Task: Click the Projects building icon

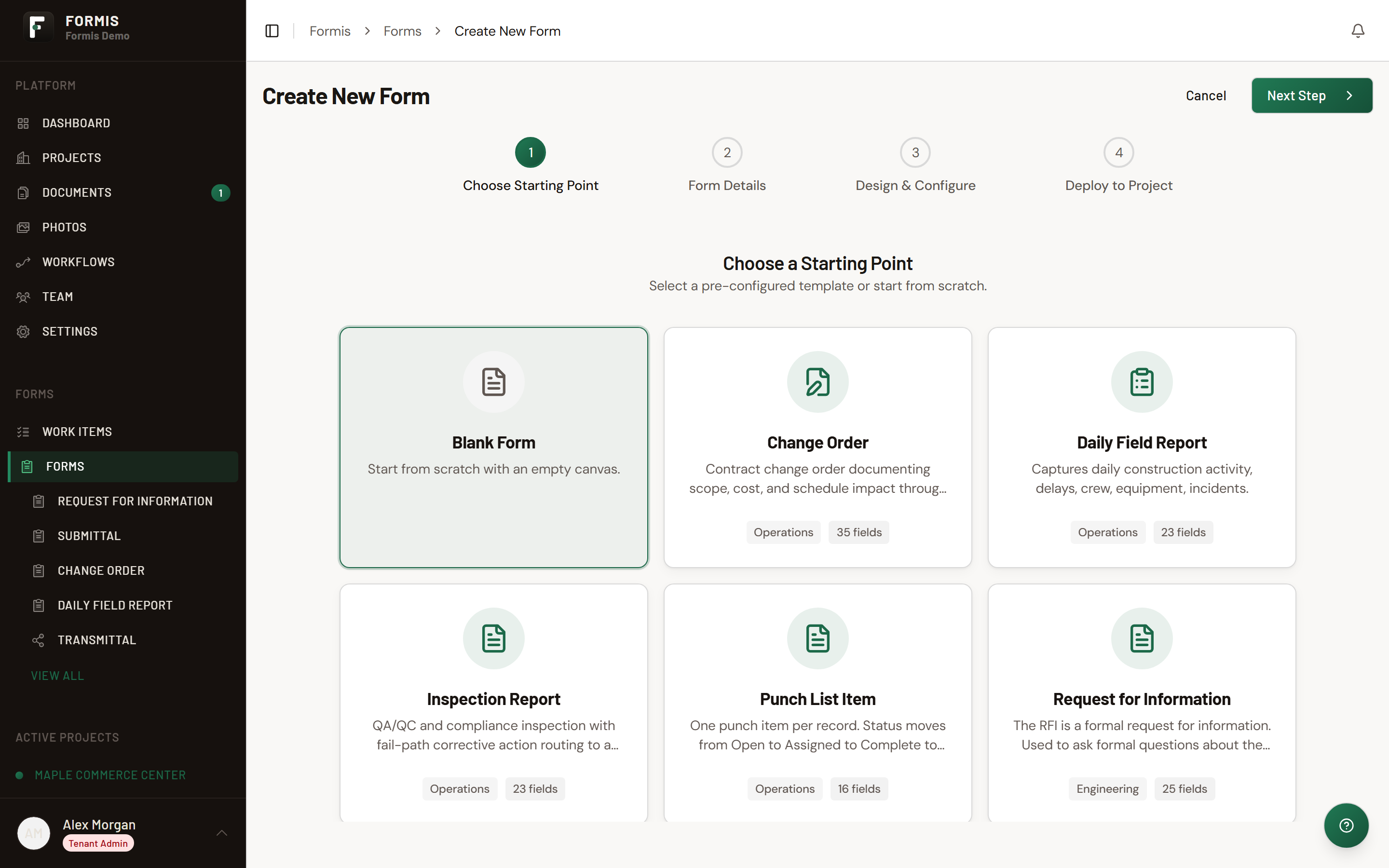Action: tap(23, 158)
